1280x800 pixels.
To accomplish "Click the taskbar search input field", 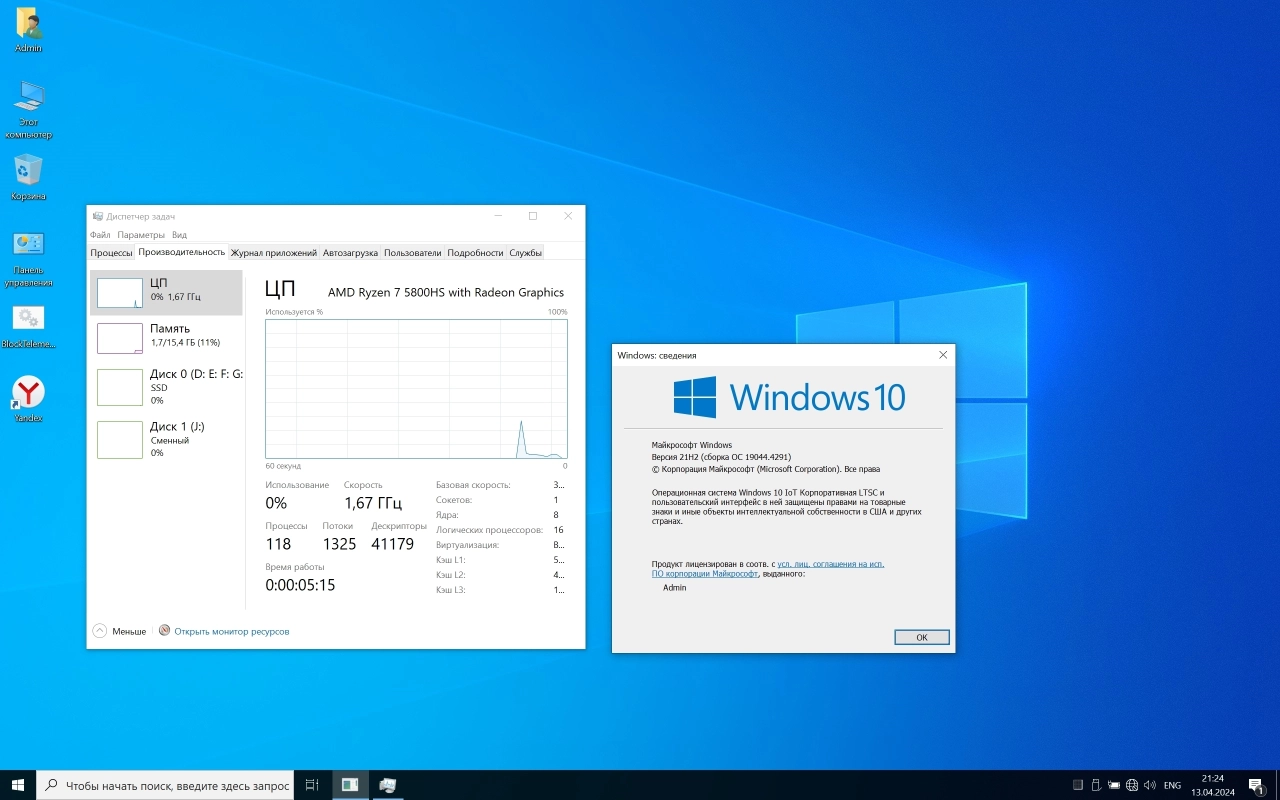I will point(165,785).
